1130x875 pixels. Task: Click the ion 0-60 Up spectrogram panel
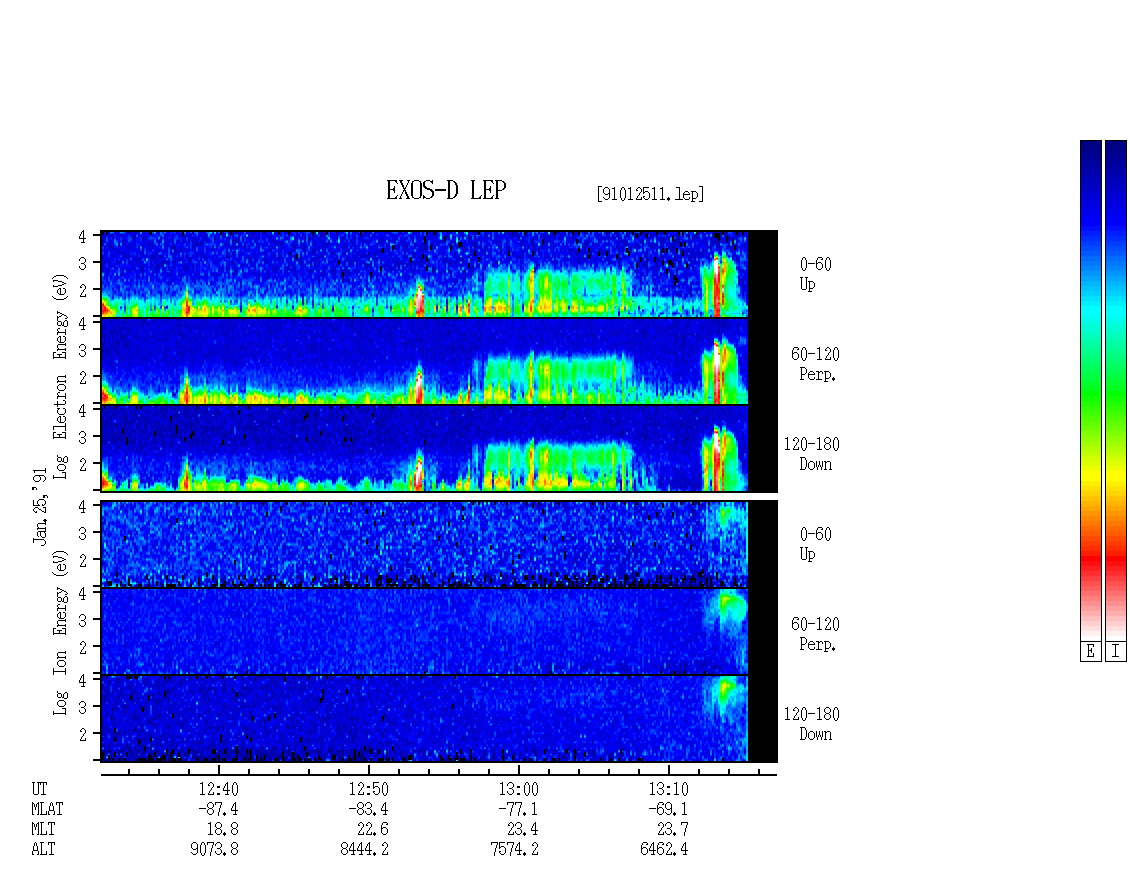424,544
